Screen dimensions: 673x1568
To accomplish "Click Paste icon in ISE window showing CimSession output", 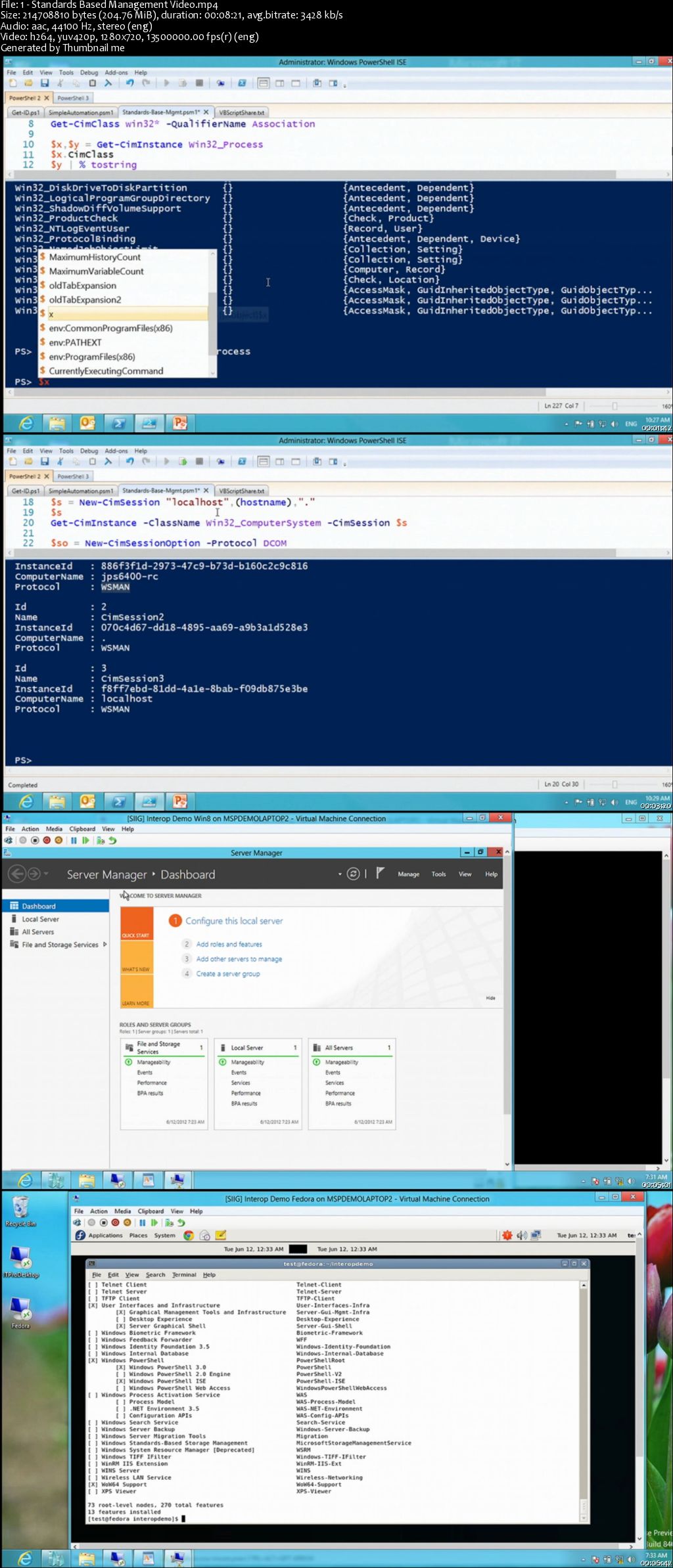I will pyautogui.click(x=93, y=462).
